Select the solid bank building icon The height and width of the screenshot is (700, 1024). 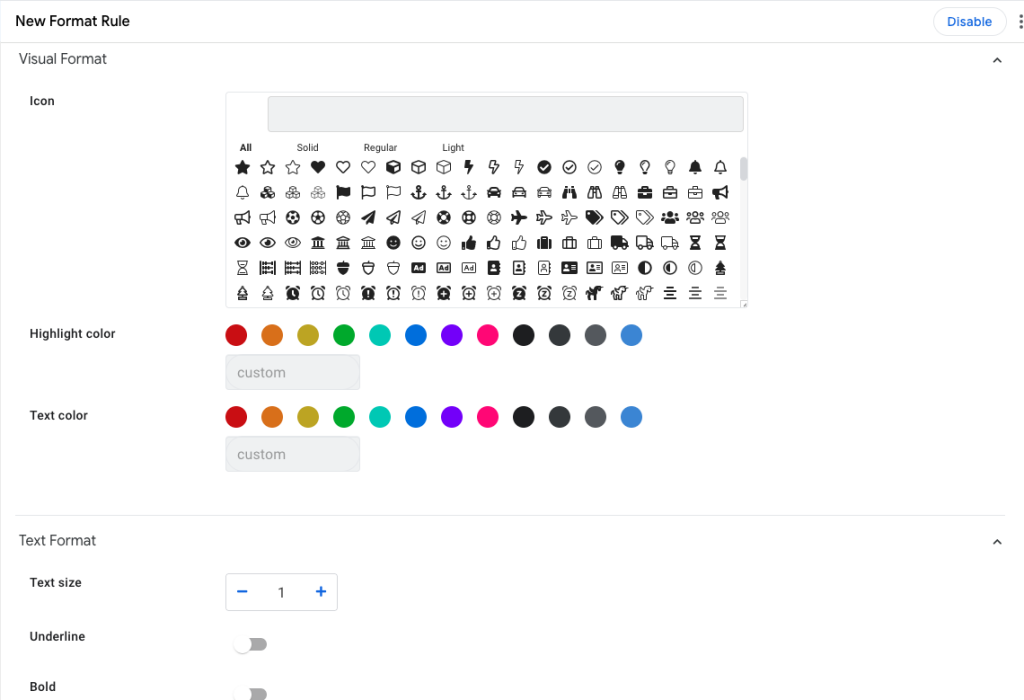point(318,242)
